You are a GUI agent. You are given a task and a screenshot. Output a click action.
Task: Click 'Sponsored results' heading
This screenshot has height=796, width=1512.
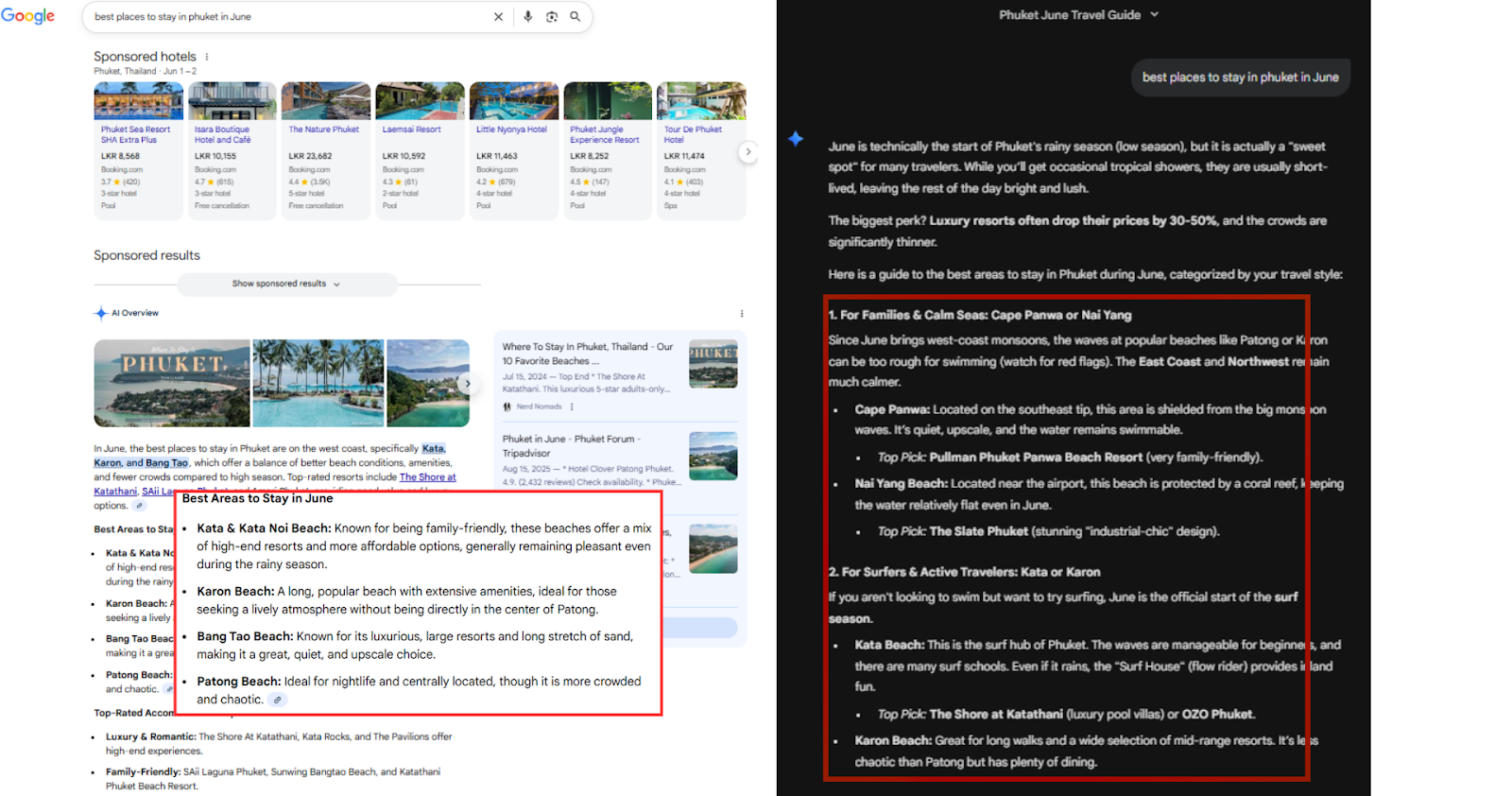coord(146,255)
